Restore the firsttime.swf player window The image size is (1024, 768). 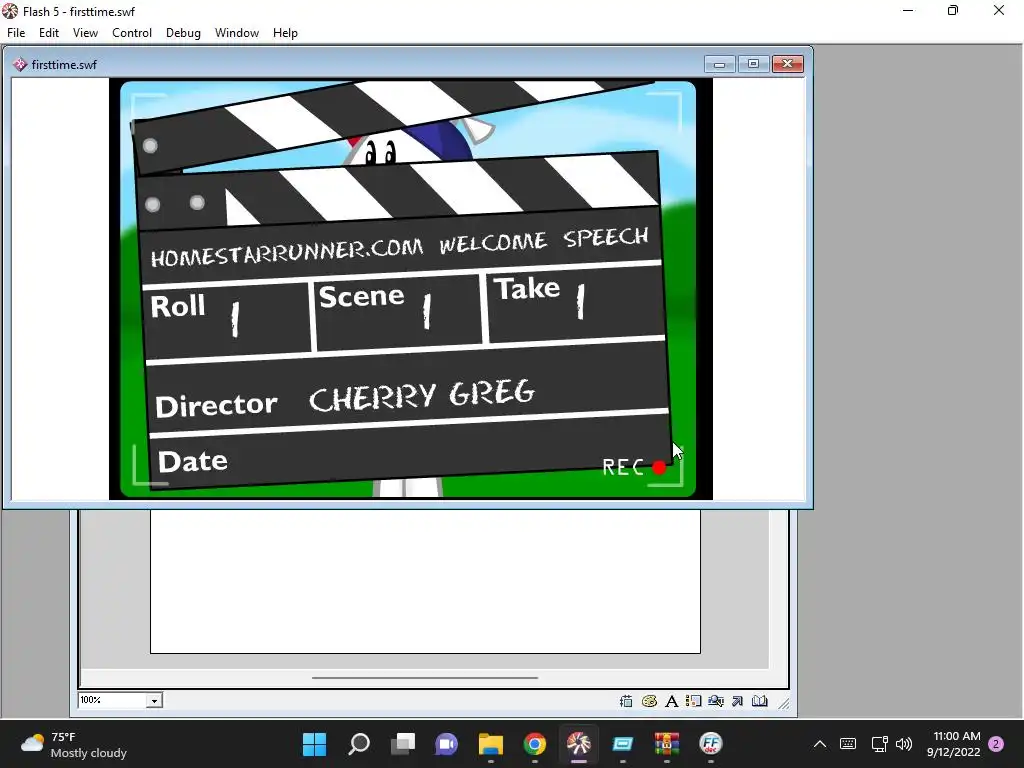pos(753,64)
